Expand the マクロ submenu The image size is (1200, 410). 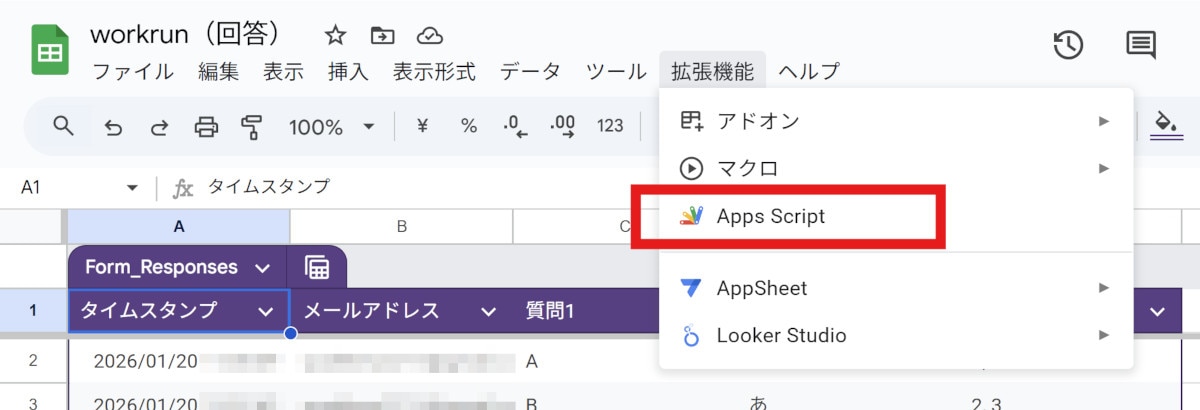(x=1104, y=168)
